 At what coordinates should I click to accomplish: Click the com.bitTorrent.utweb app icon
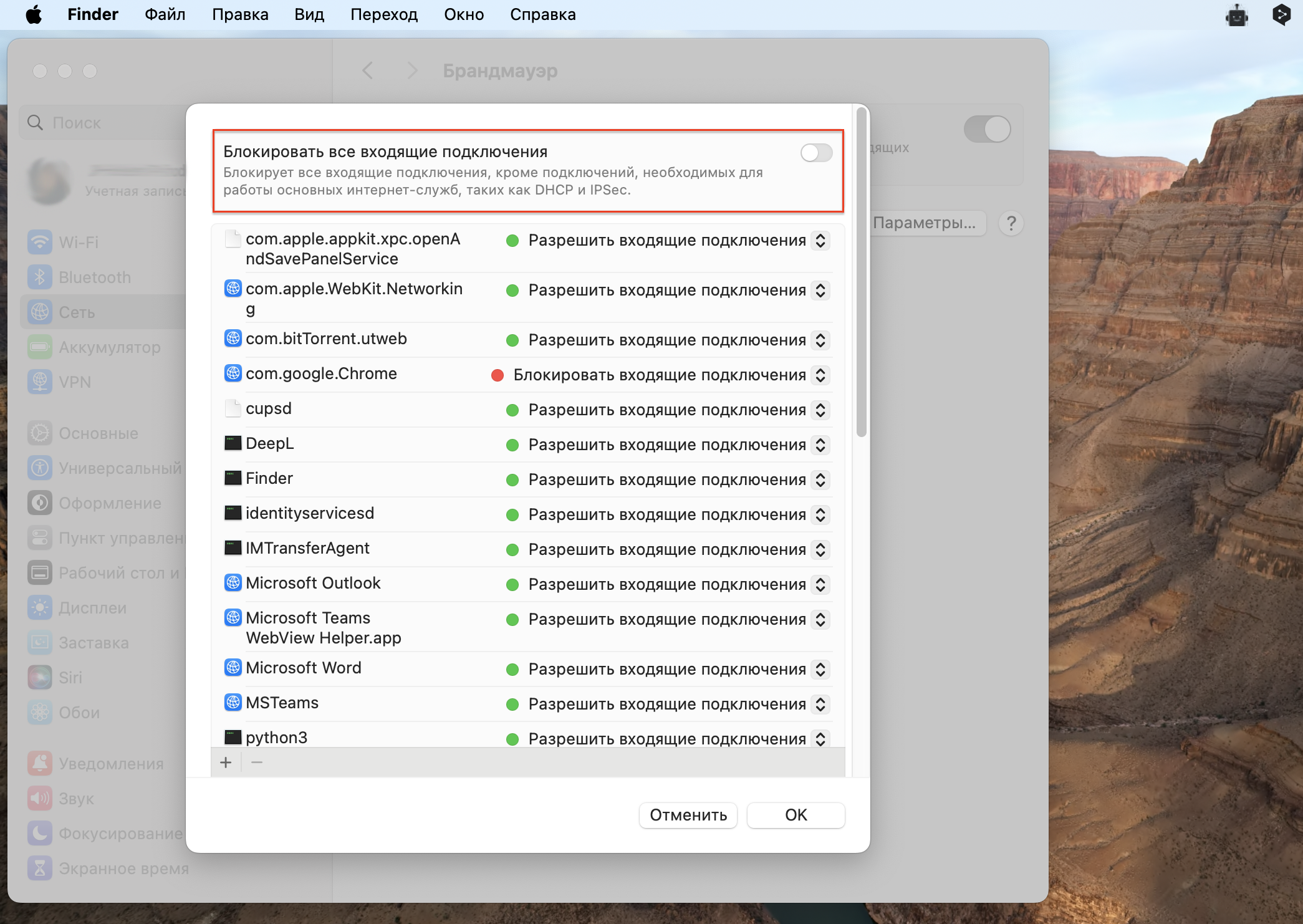pos(233,339)
